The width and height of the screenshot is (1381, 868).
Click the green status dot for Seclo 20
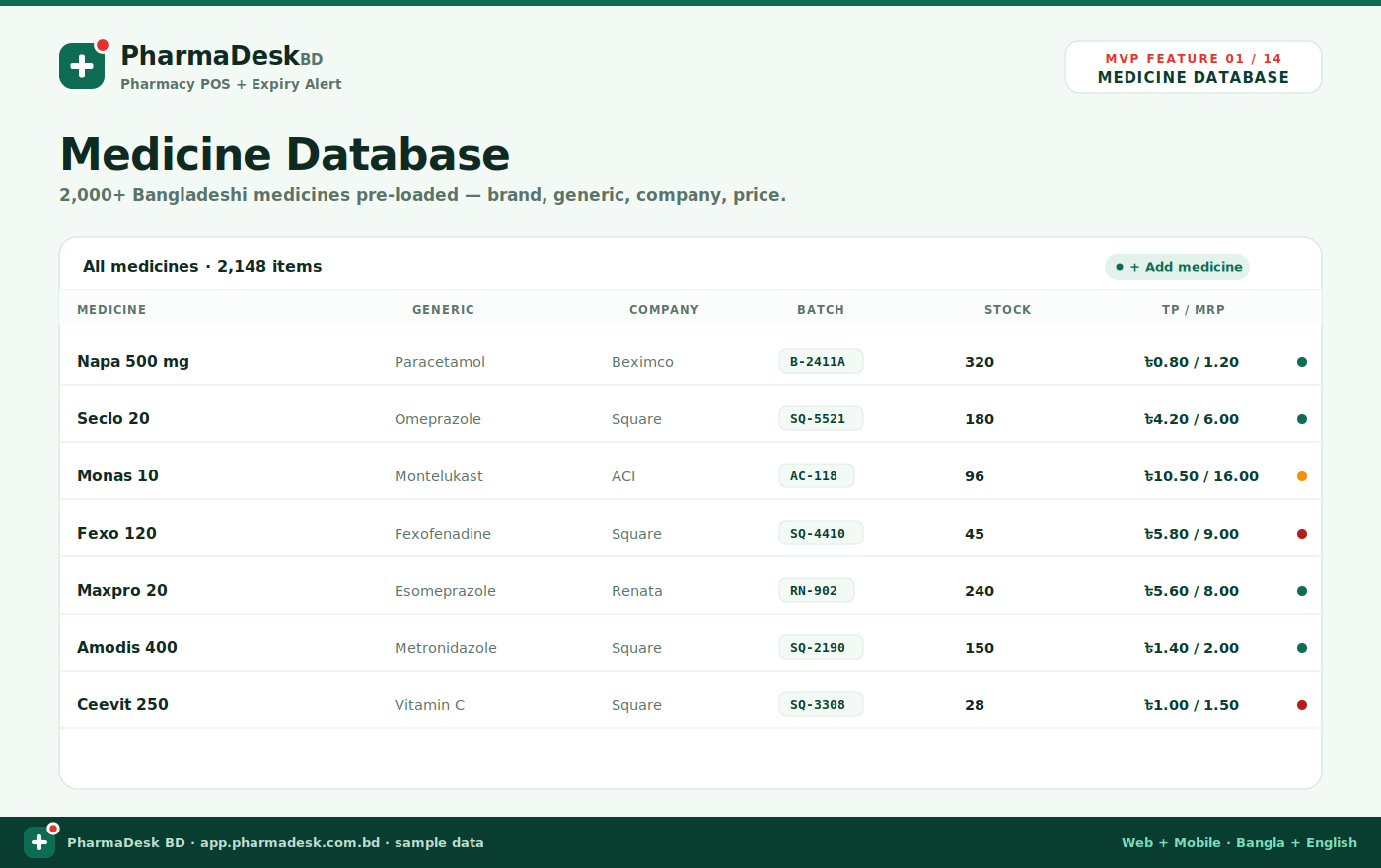1302,419
